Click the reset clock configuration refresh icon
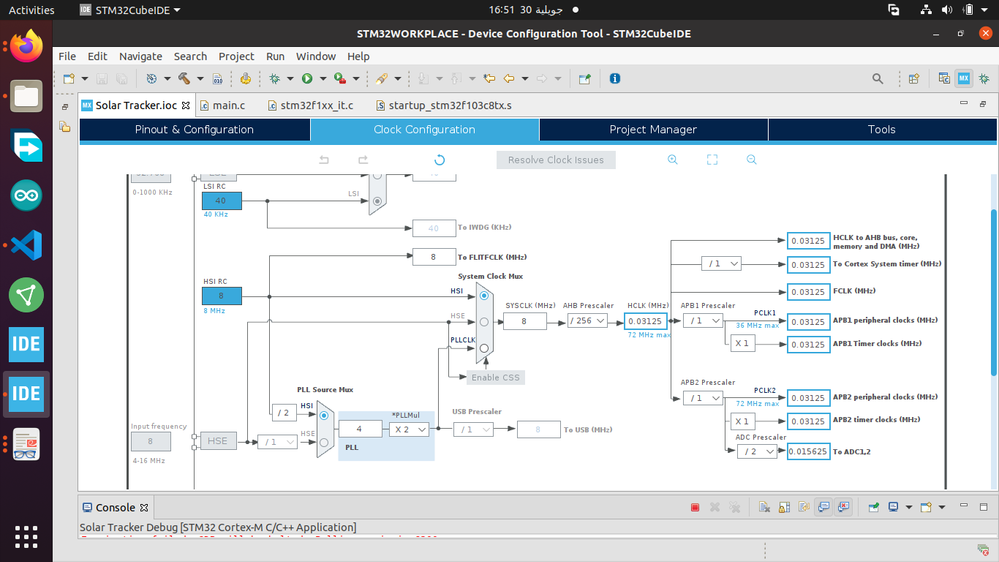This screenshot has width=999, height=562. pos(439,160)
